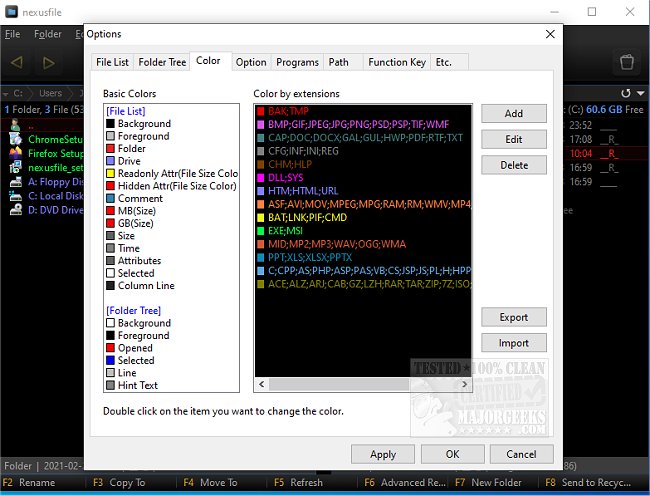This screenshot has height=496, width=650.
Task: Click the Edit button
Action: tap(514, 139)
